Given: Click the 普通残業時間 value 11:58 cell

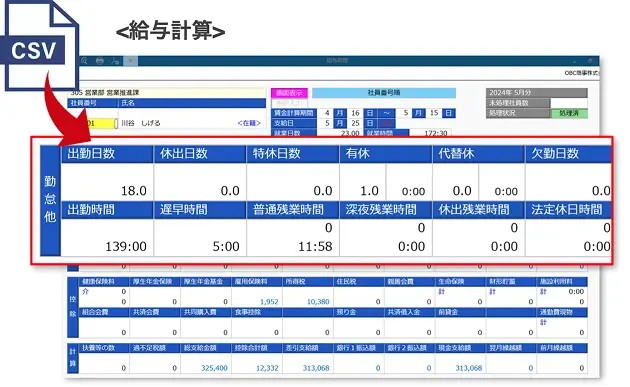Looking at the screenshot, I should [293, 237].
